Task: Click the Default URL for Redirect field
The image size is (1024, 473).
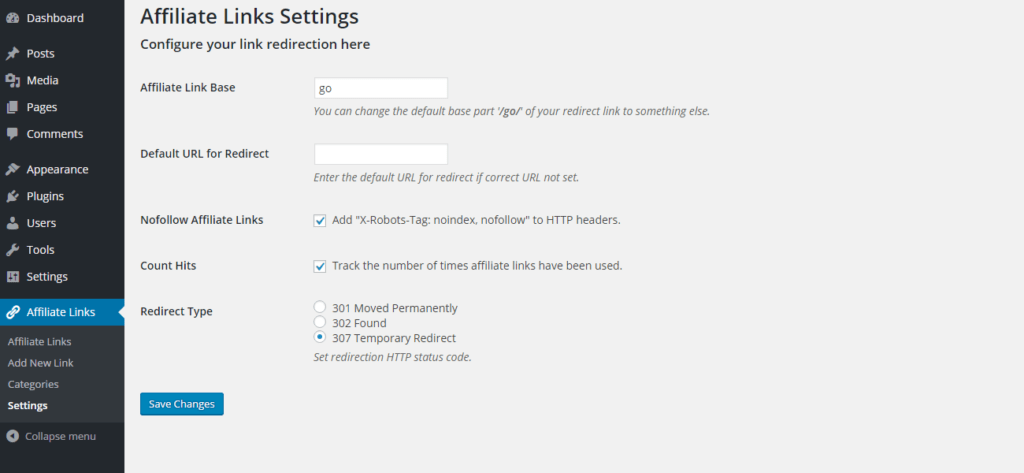Action: (x=381, y=154)
